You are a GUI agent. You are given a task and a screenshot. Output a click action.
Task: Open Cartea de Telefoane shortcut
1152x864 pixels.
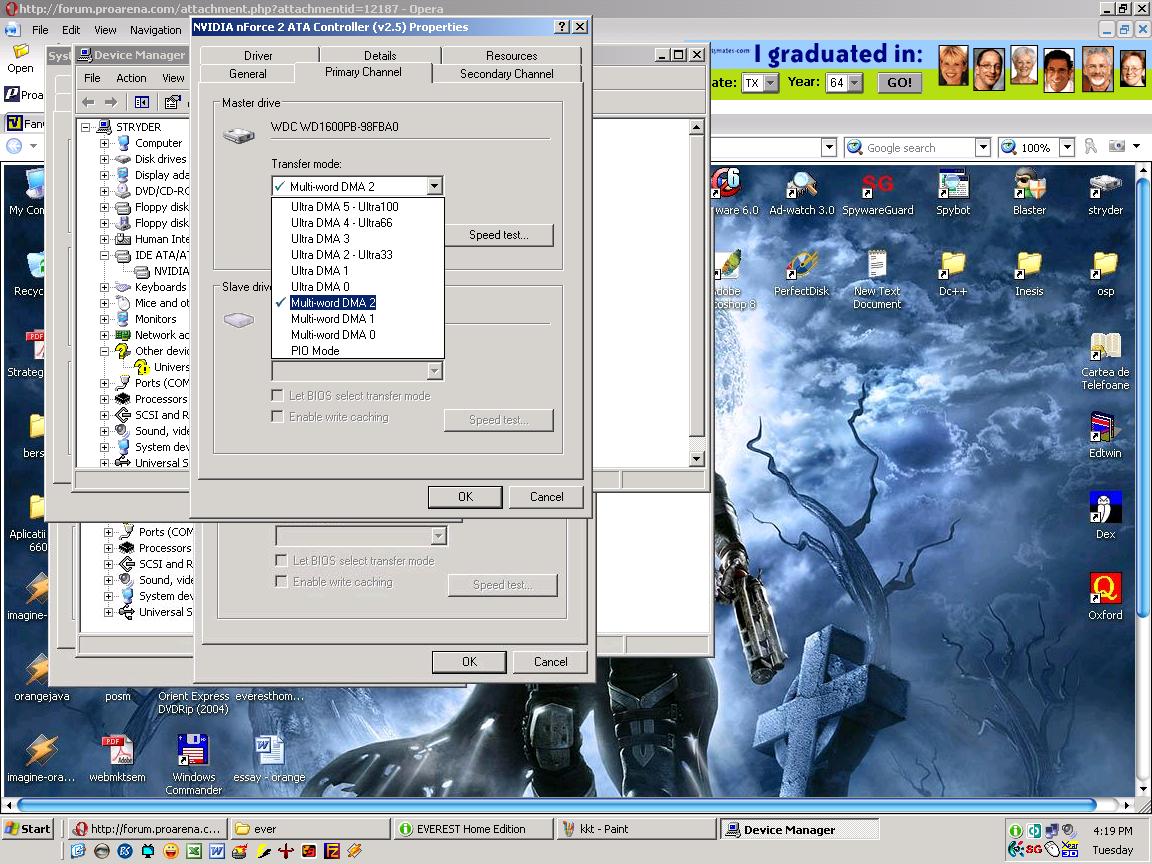1105,360
